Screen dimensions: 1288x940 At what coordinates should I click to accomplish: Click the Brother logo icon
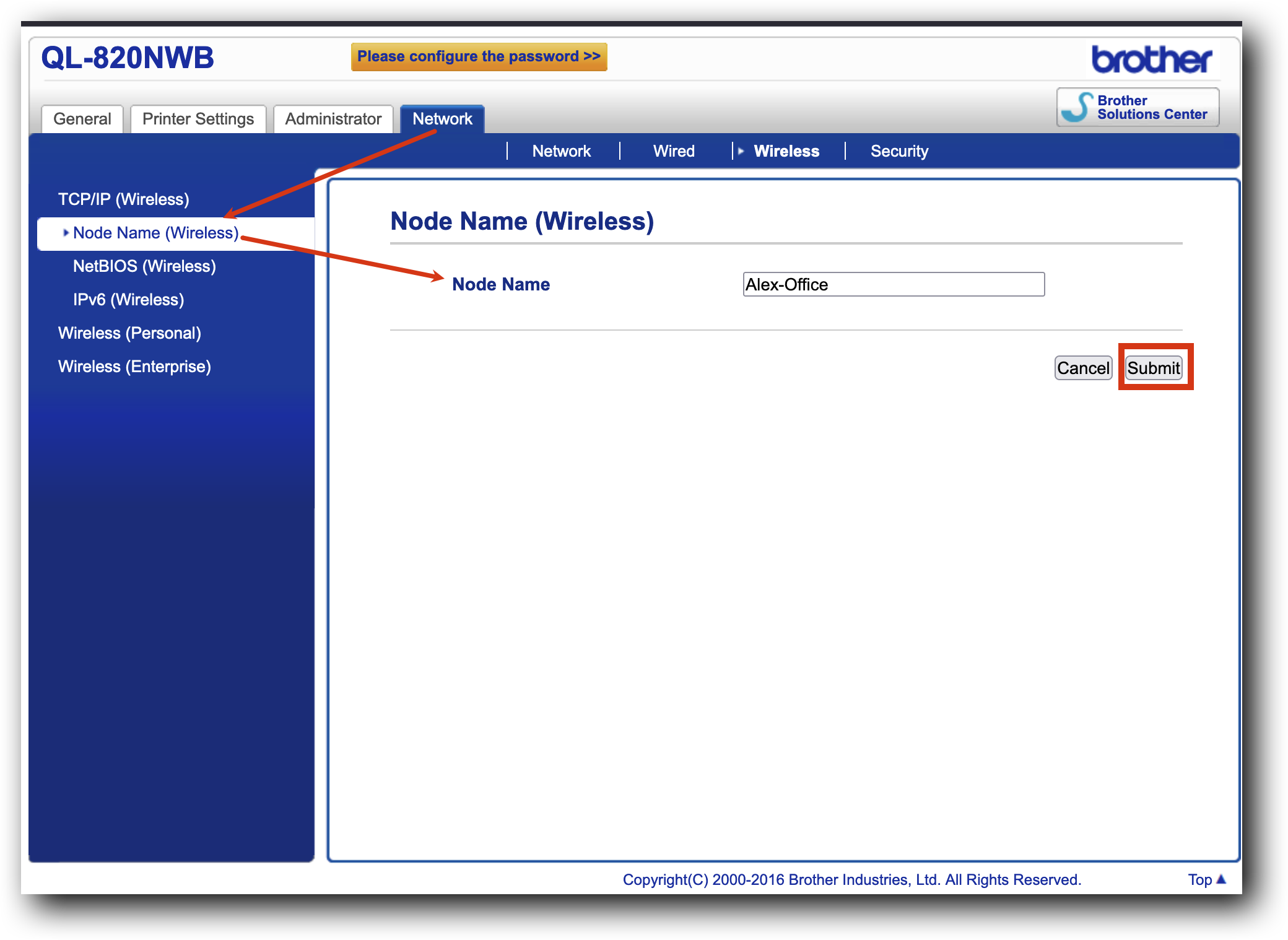click(1151, 59)
